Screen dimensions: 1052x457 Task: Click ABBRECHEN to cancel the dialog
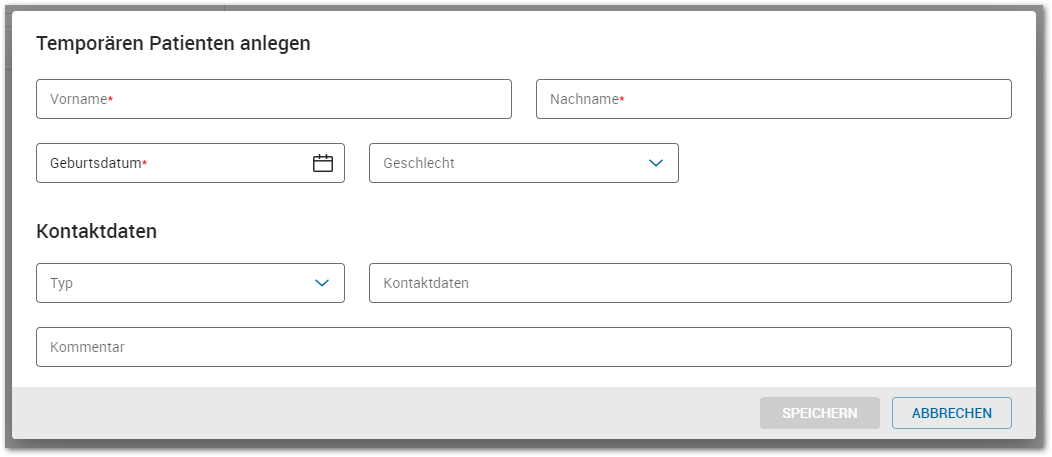(x=951, y=413)
